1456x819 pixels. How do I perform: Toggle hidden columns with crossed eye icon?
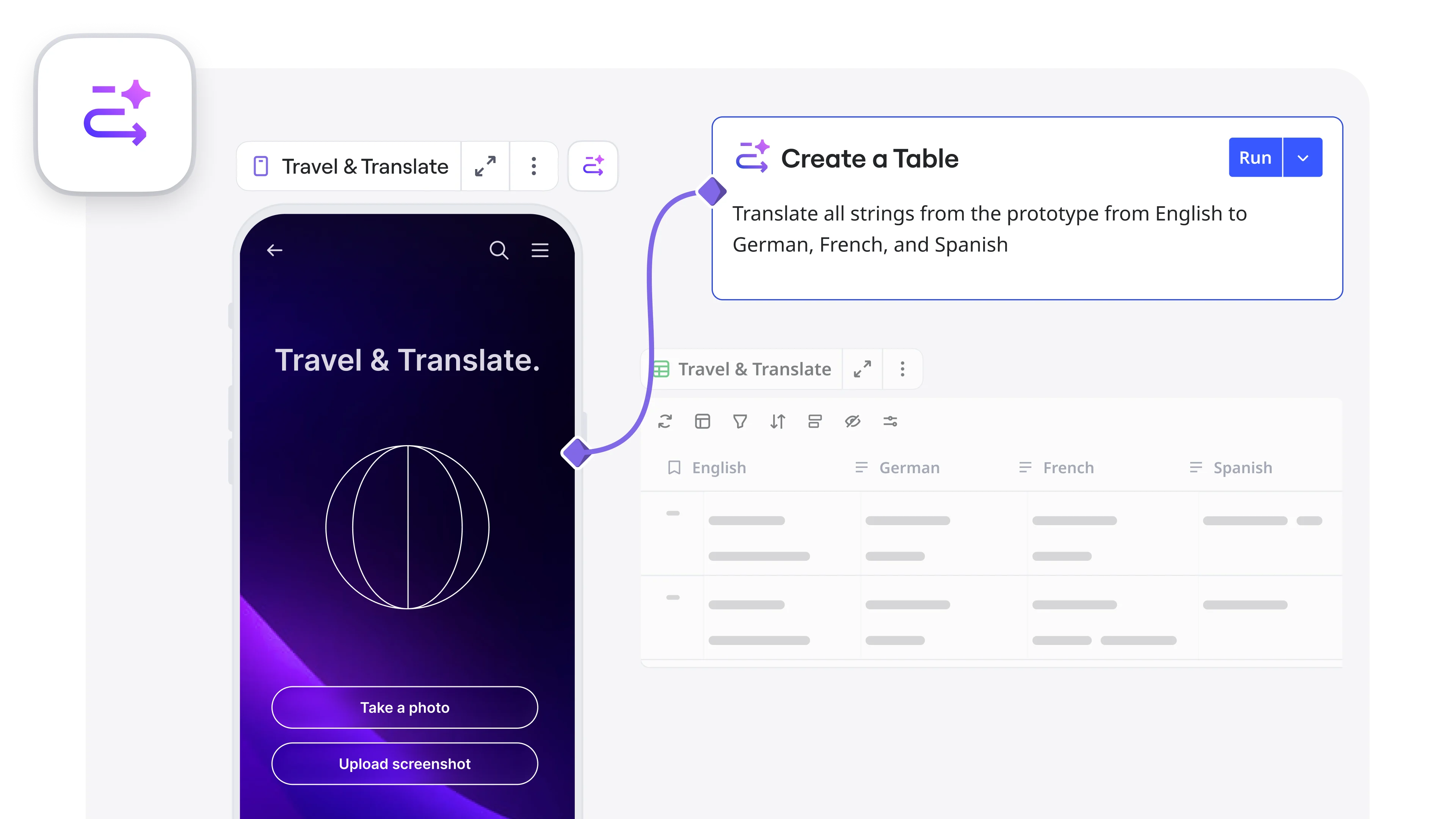852,421
